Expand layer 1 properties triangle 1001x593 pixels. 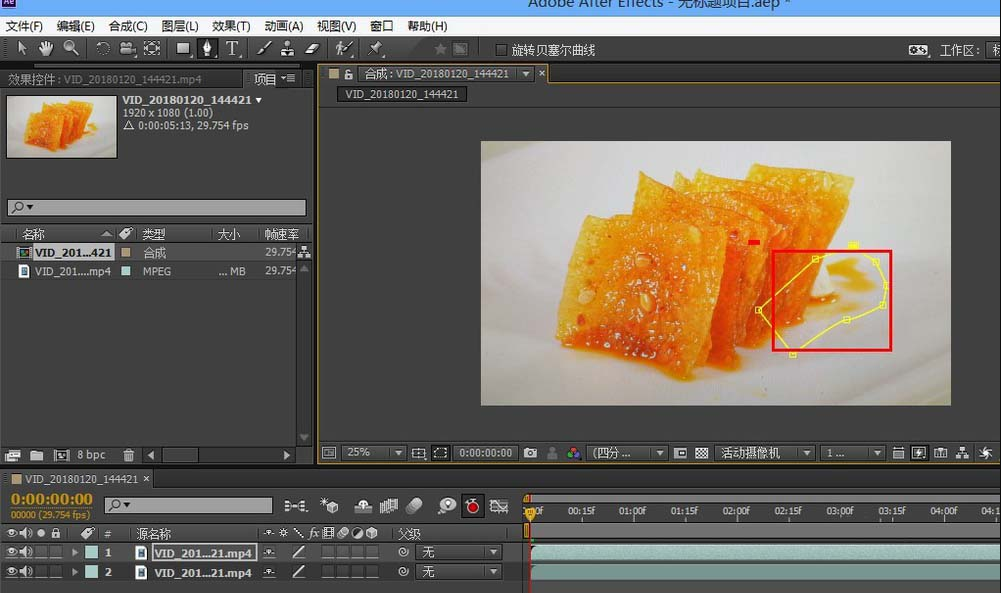[75, 552]
